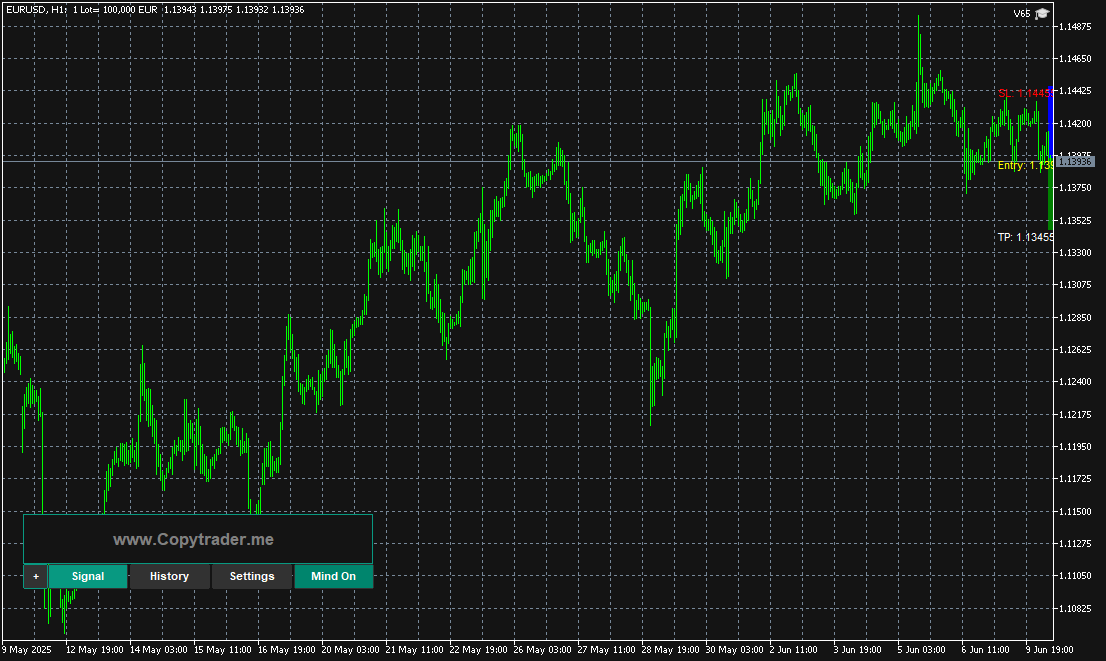Image resolution: width=1106 pixels, height=661 pixels.
Task: Open the Settings panel button
Action: pyautogui.click(x=252, y=576)
